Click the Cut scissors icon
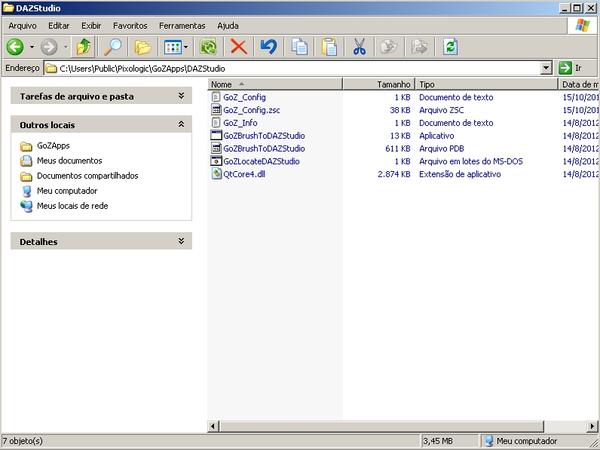Image resolution: width=600 pixels, height=450 pixels. [359, 47]
